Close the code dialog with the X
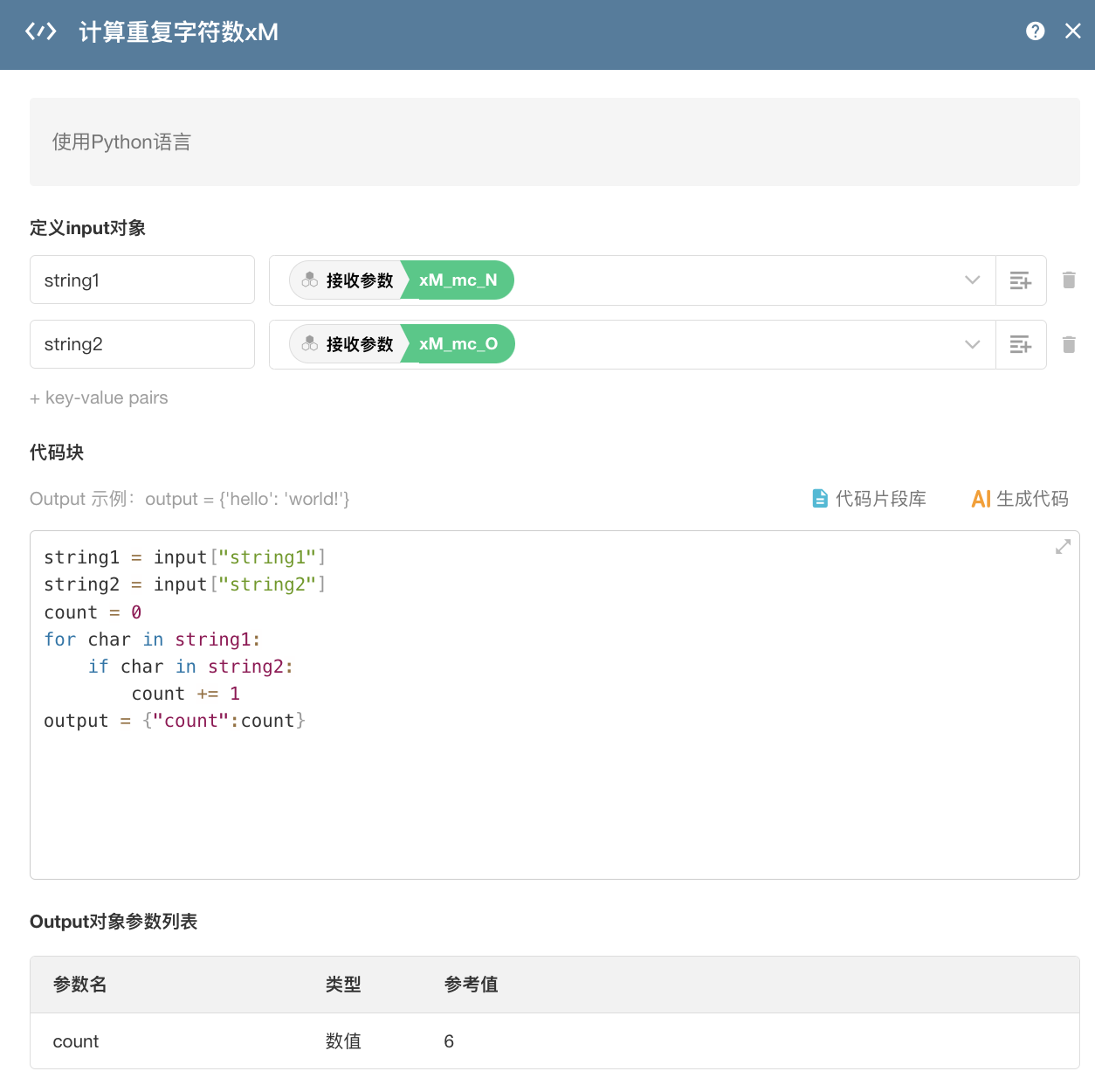The height and width of the screenshot is (1092, 1095). (x=1073, y=31)
